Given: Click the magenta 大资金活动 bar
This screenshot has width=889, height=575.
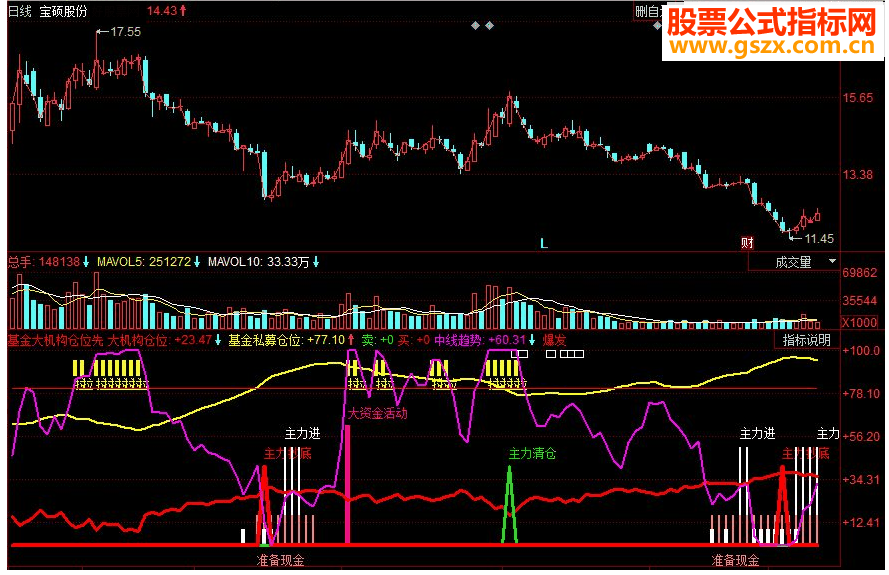Looking at the screenshot, I should (348, 485).
